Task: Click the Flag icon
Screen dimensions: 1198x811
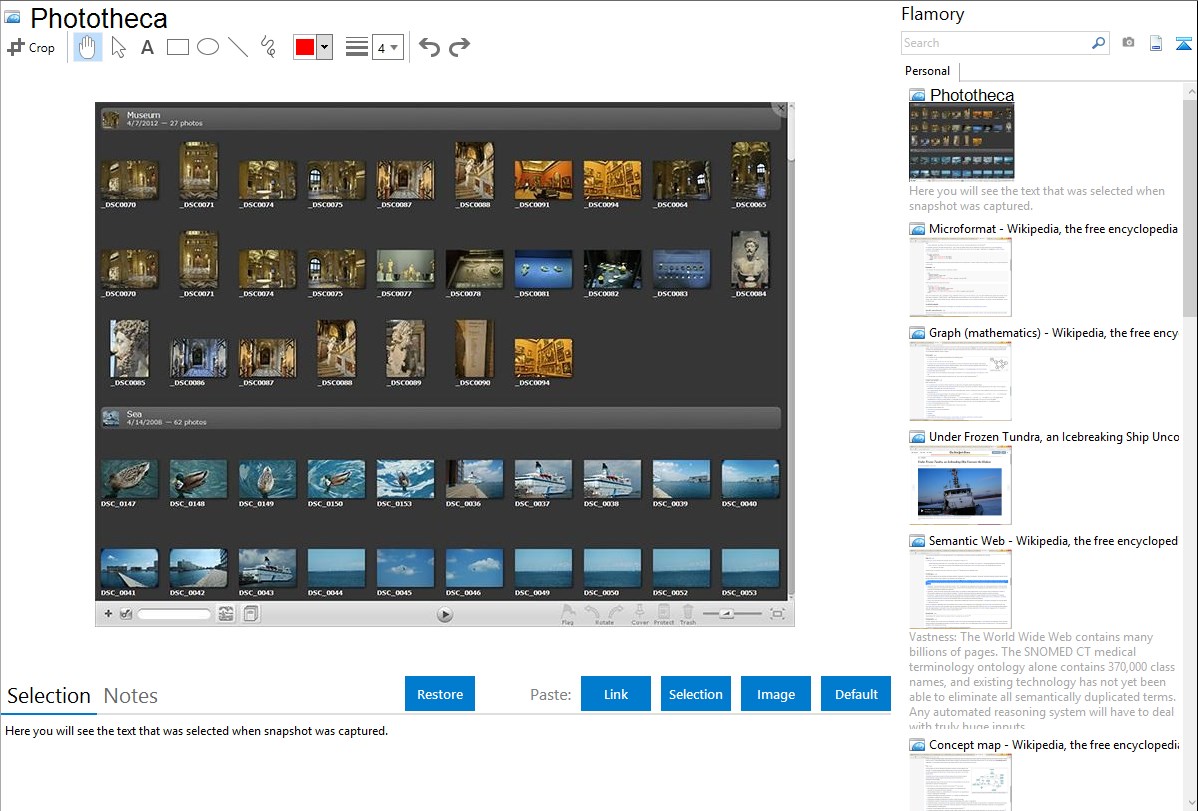Action: [x=568, y=615]
